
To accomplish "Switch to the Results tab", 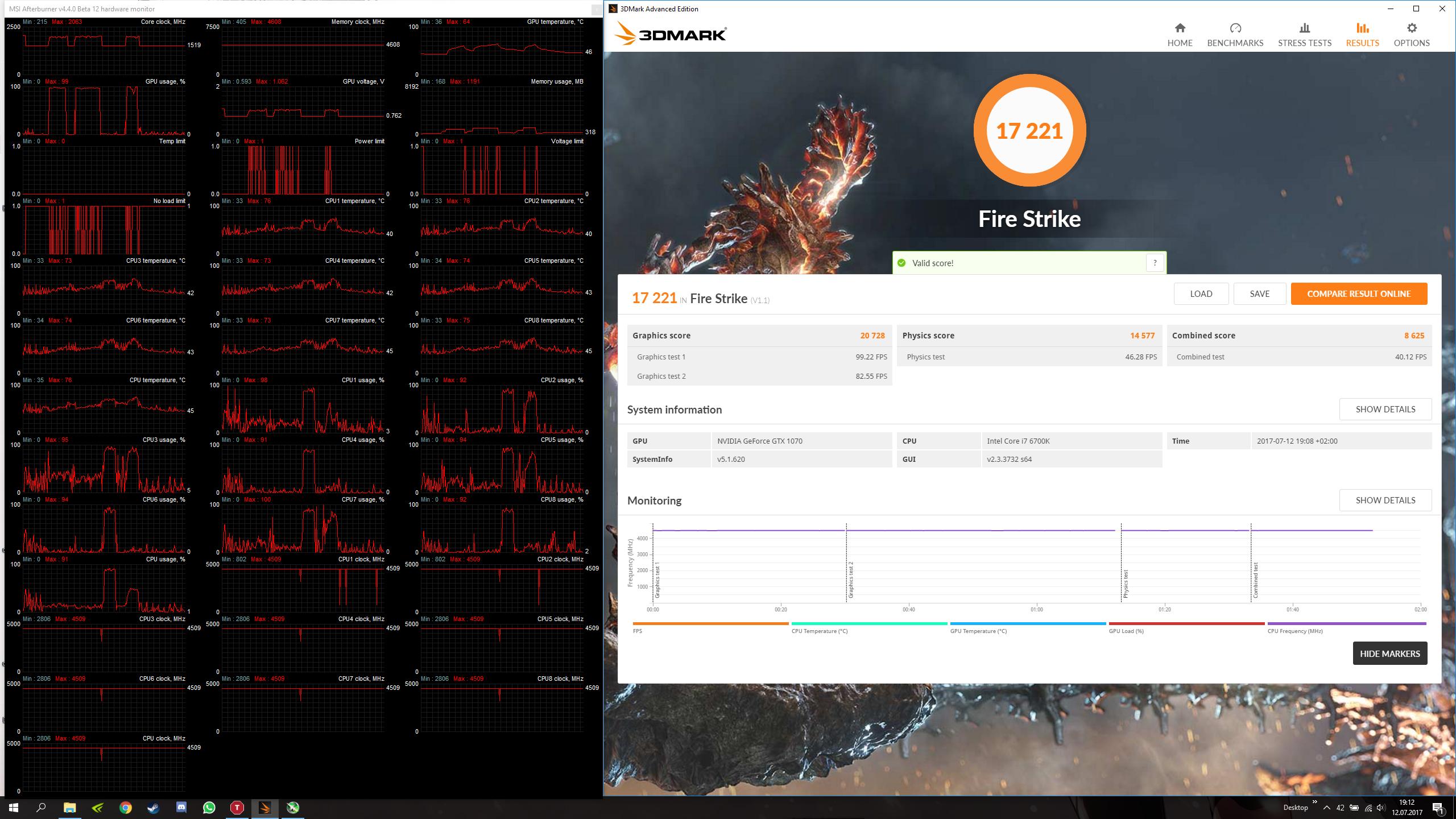I will pyautogui.click(x=1362, y=35).
